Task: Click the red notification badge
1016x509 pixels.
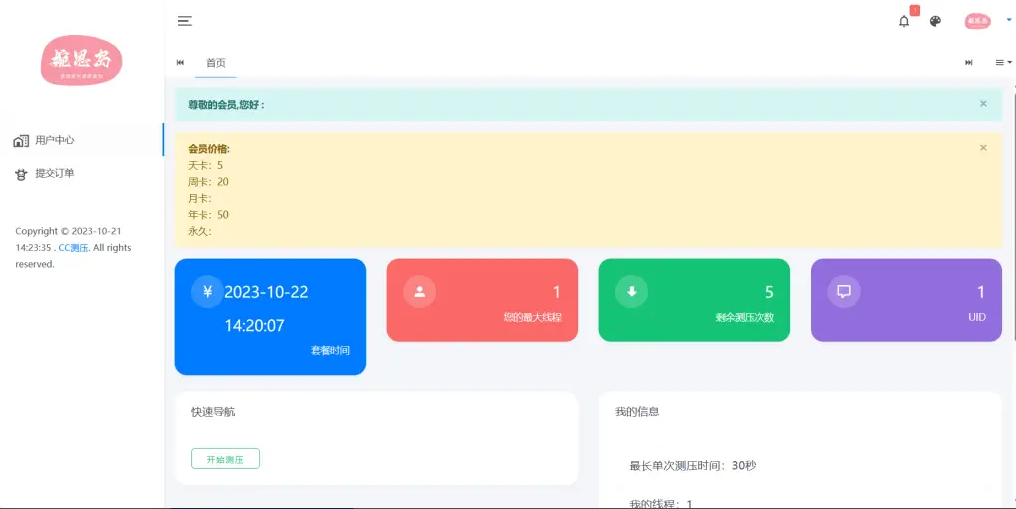Action: click(914, 10)
